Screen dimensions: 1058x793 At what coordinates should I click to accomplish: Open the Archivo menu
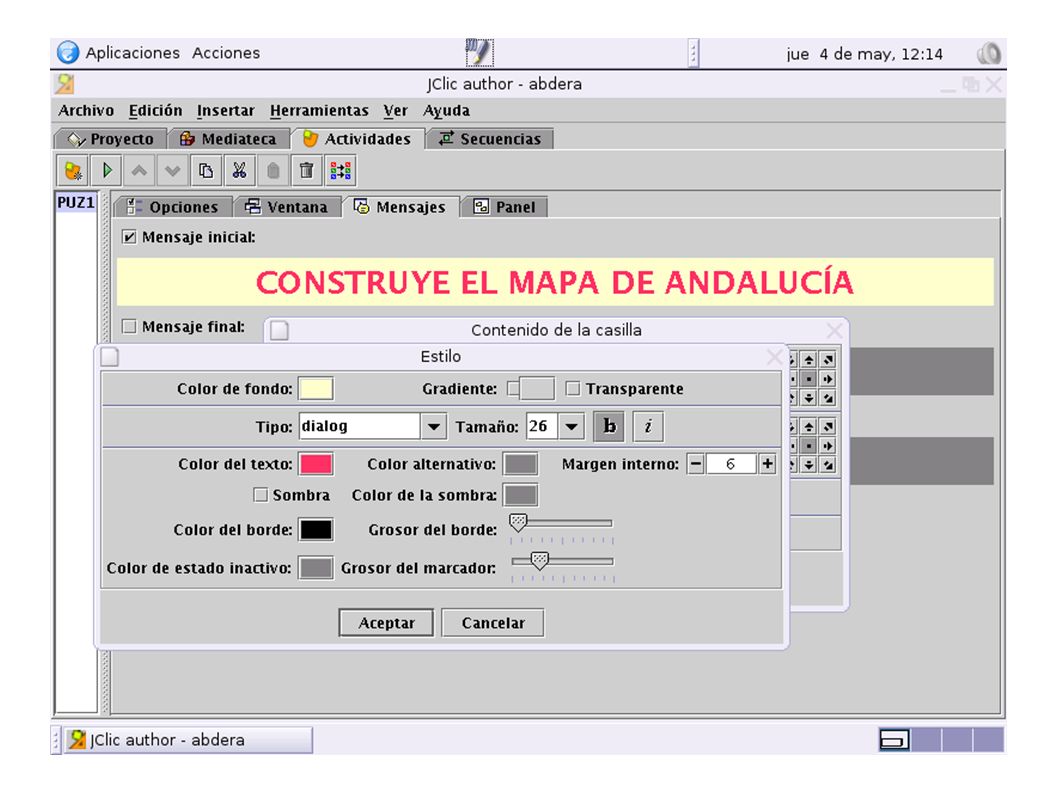coord(86,110)
